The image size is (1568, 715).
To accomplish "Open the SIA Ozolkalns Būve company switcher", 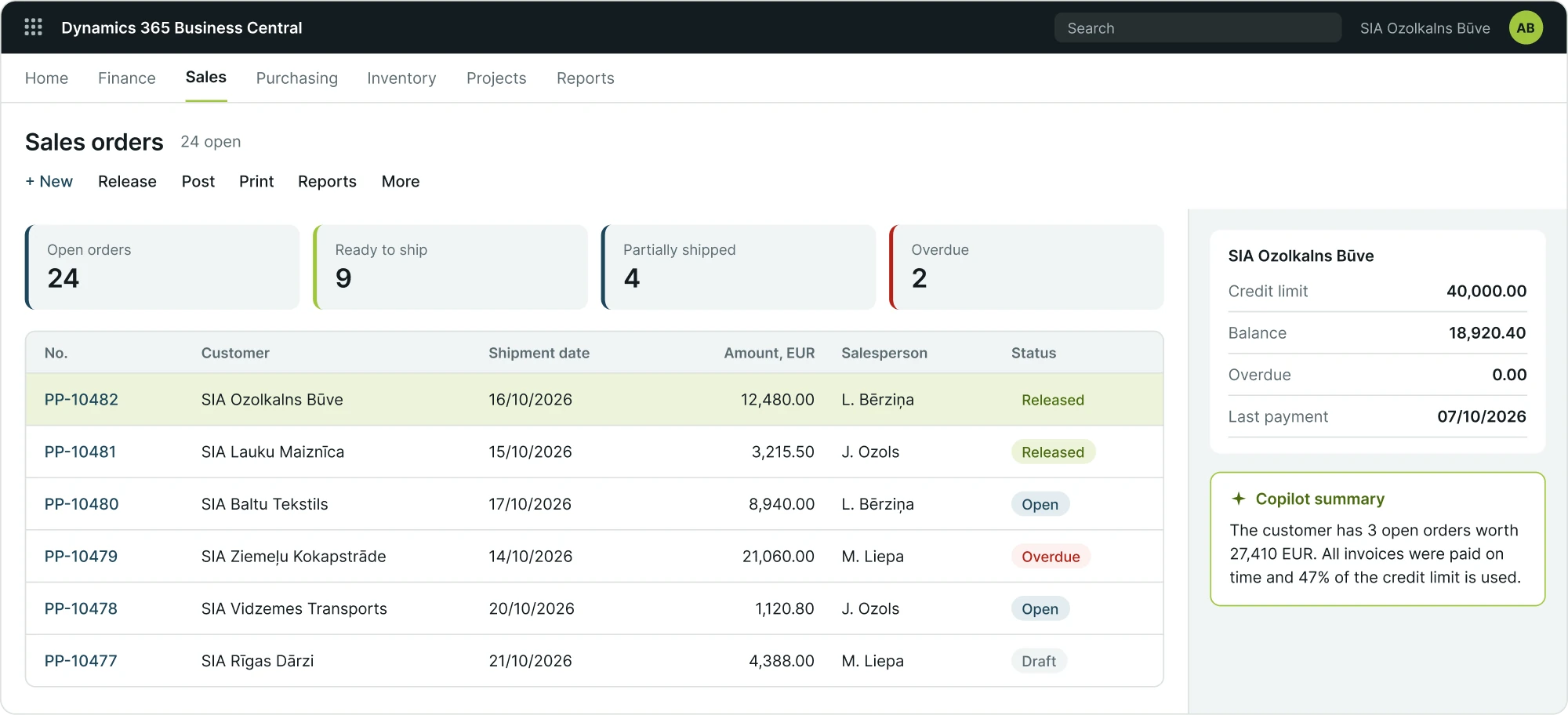I will tap(1425, 28).
